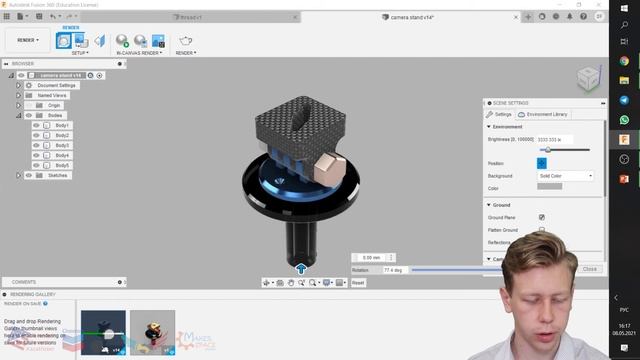Hide the Bodies folder
The image size is (640, 360).
pyautogui.click(x=29, y=116)
